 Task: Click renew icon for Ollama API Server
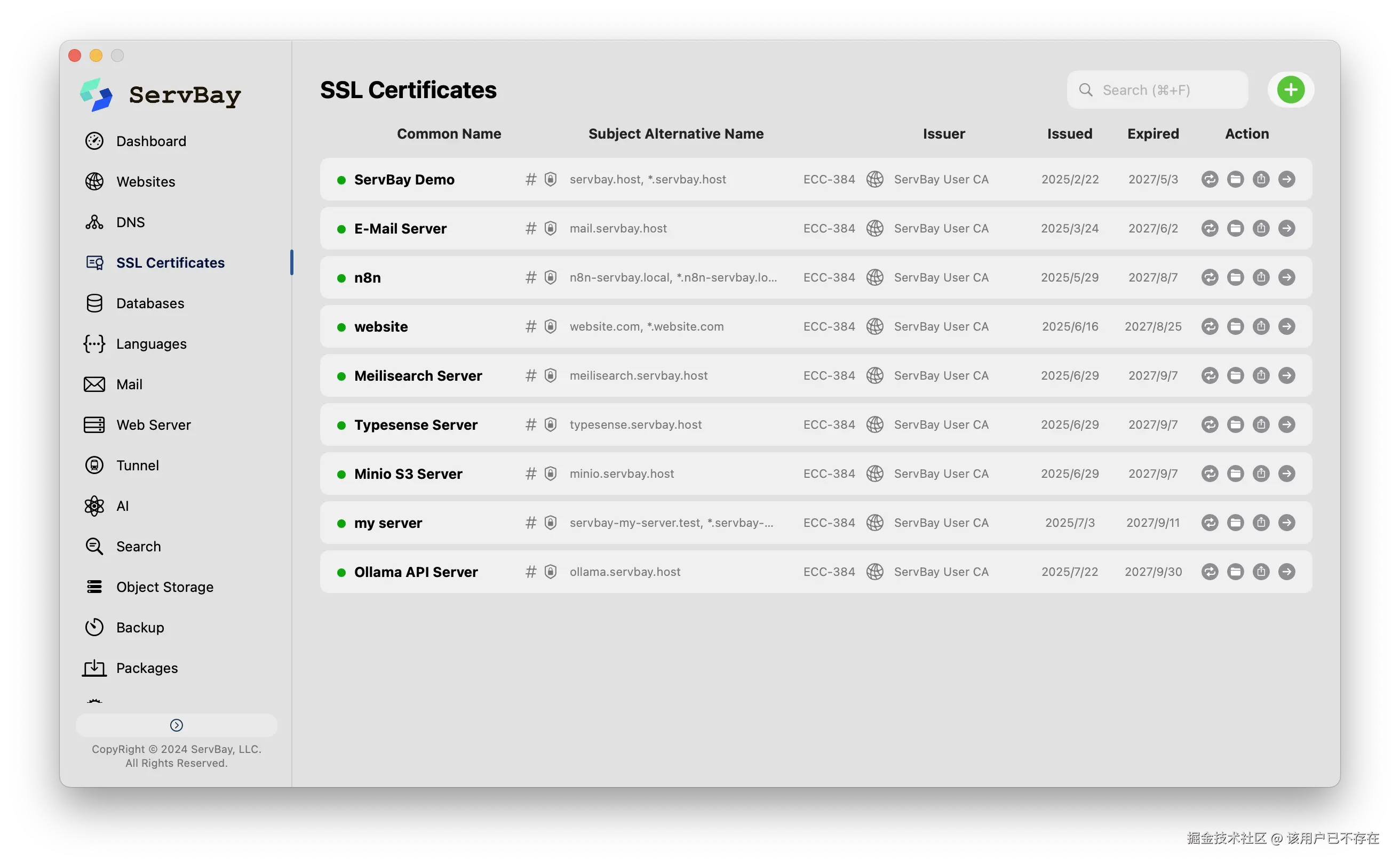pos(1209,572)
